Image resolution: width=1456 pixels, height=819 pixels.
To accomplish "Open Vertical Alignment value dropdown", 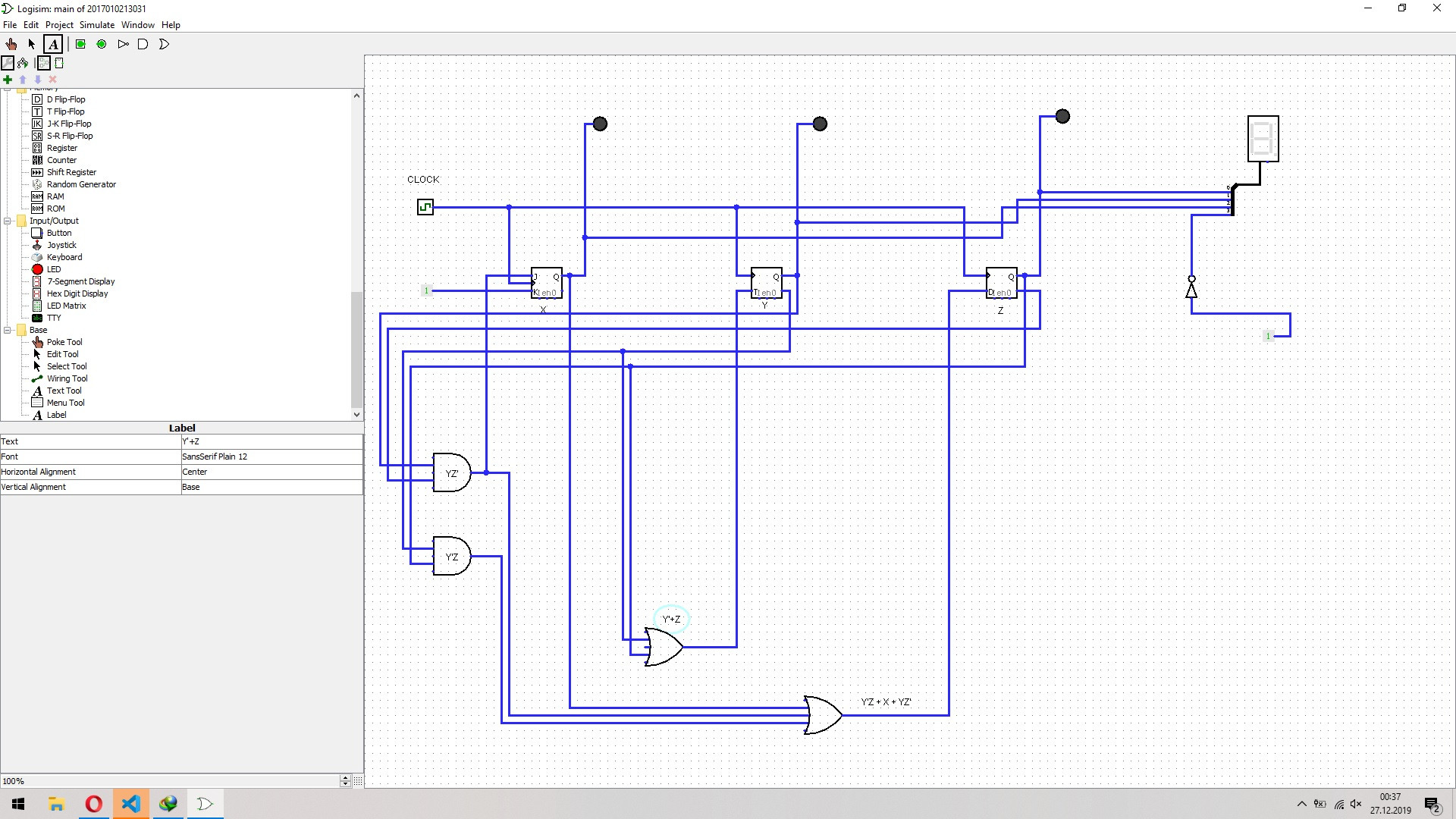I will pyautogui.click(x=271, y=487).
